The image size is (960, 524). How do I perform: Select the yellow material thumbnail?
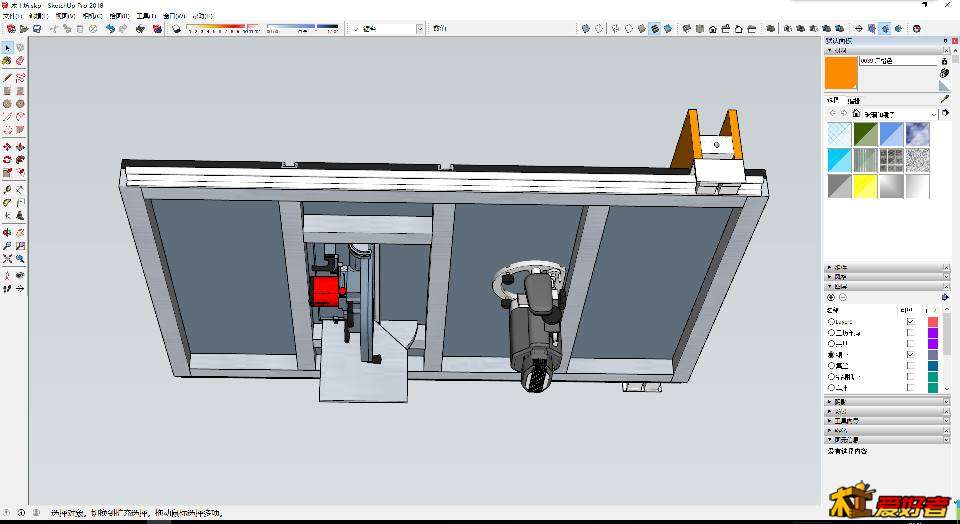click(865, 186)
